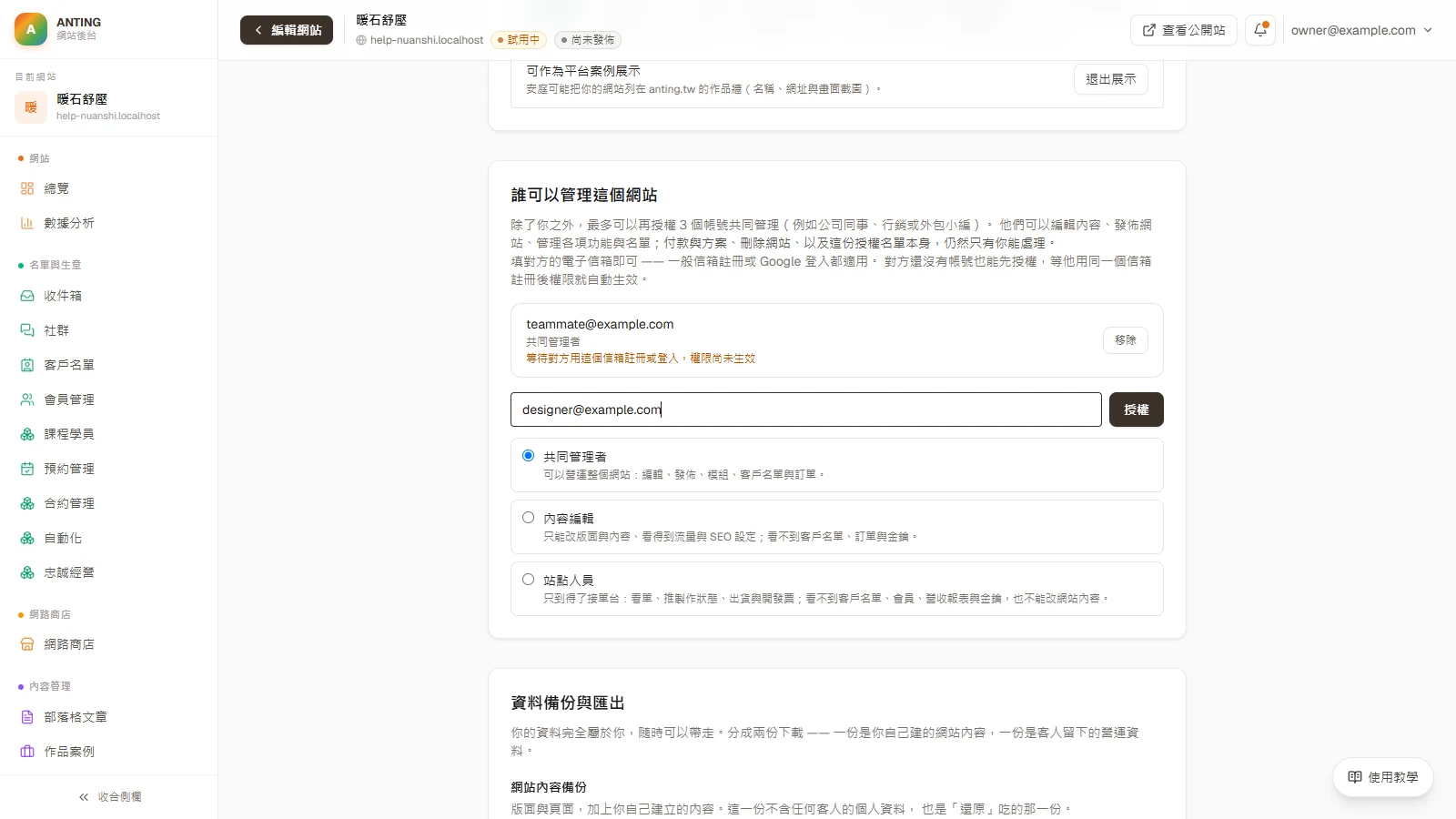
Task: Open 會員管理 members icon
Action: 27,399
